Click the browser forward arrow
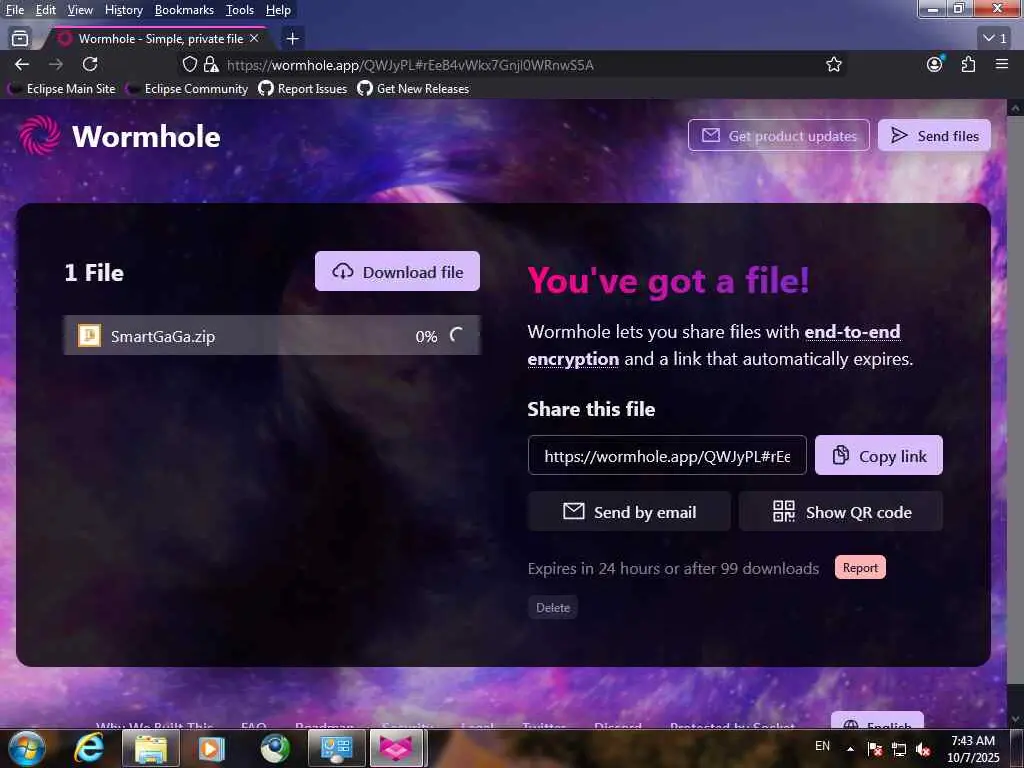 56,64
